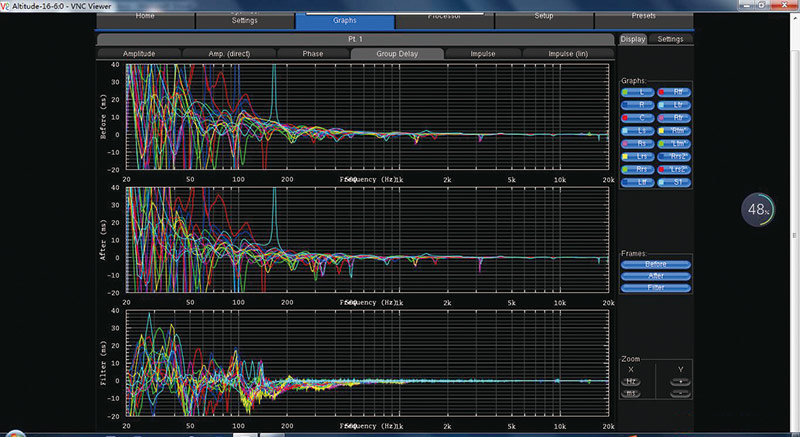The height and width of the screenshot is (437, 800).
Task: Click the VNC Viewer title bar icon
Action: [5, 6]
